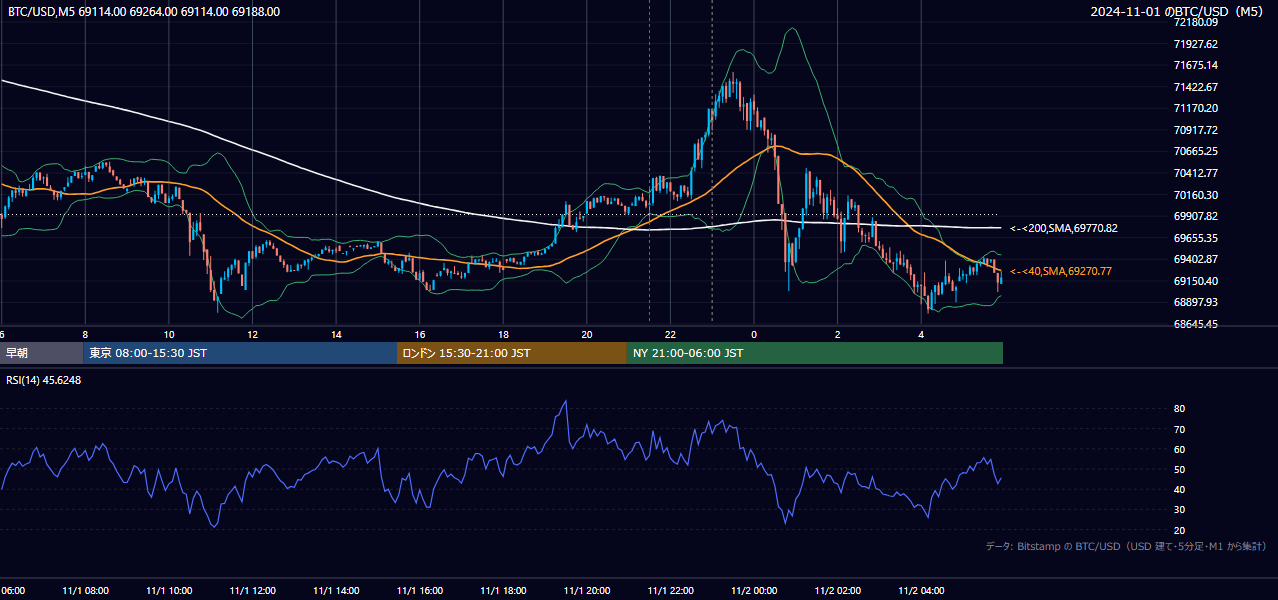Click the 72180.09 price axis label
The height and width of the screenshot is (600, 1278).
pyautogui.click(x=1195, y=22)
